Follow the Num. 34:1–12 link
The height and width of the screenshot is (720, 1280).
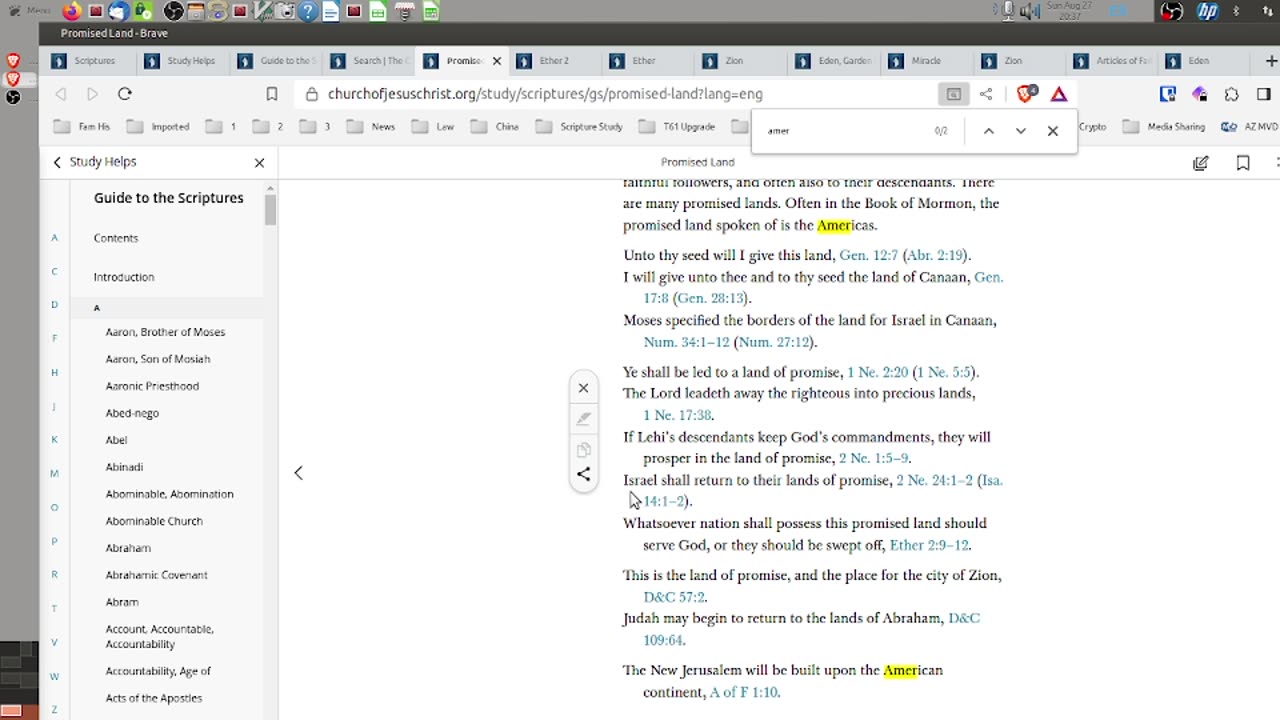pyautogui.click(x=686, y=342)
